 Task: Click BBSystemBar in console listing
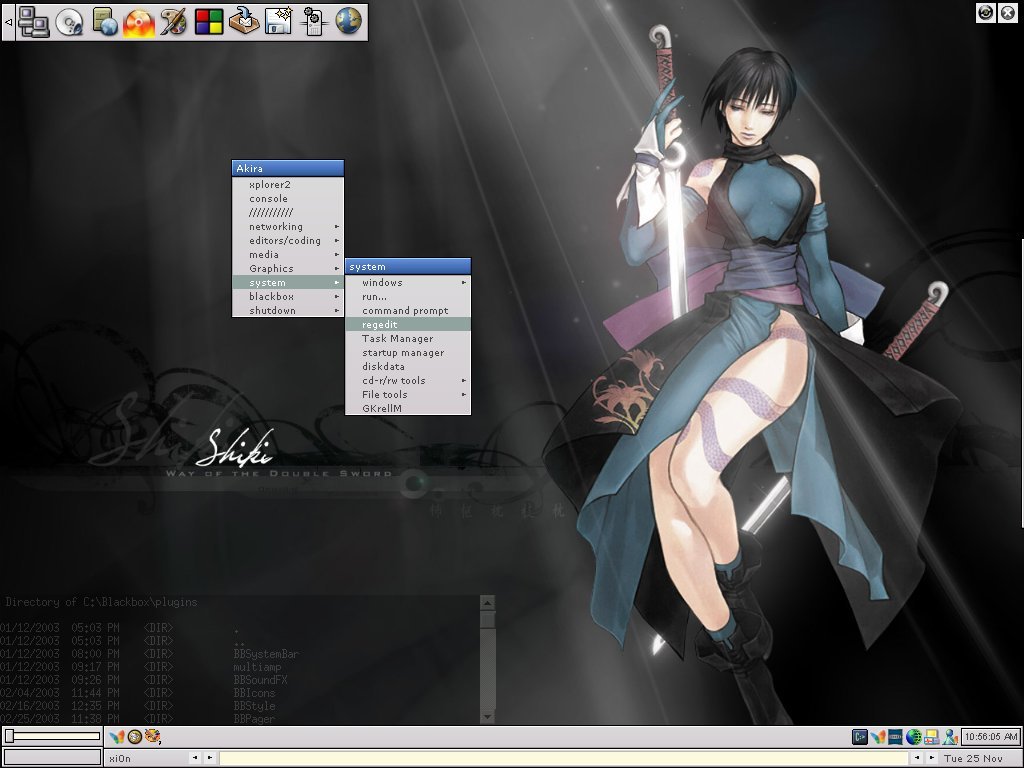pyautogui.click(x=266, y=654)
